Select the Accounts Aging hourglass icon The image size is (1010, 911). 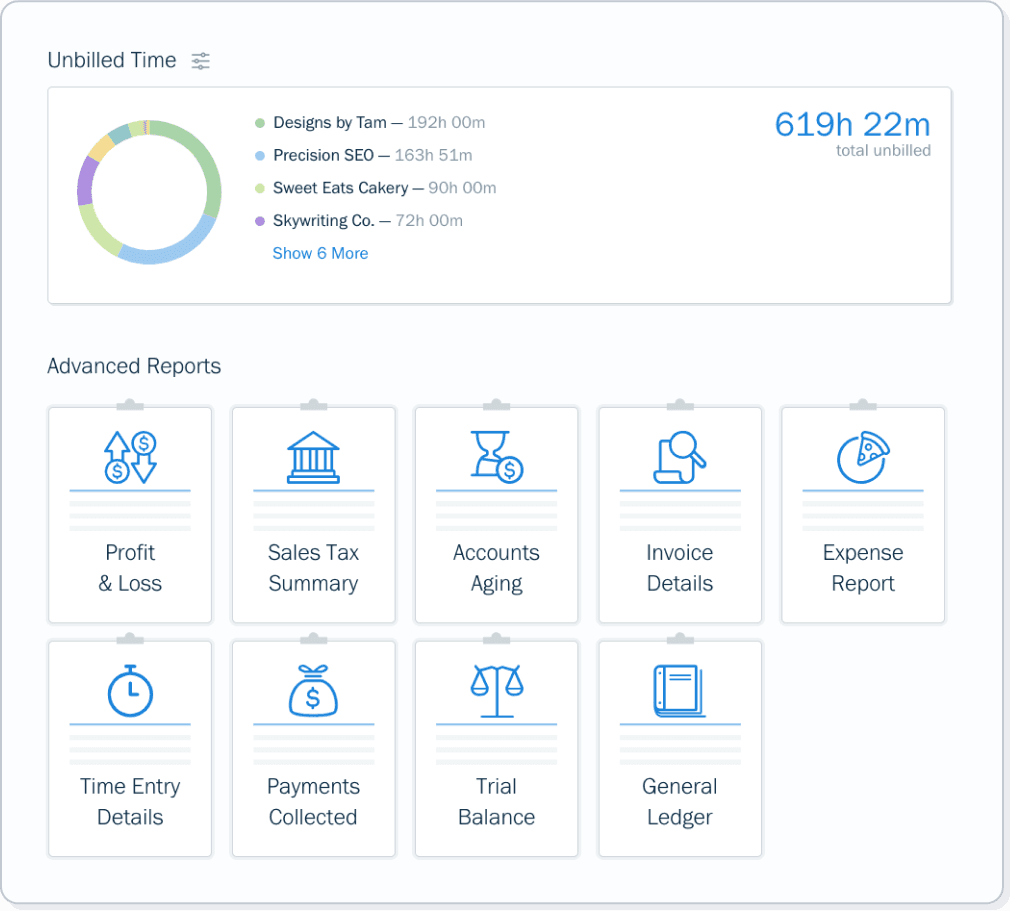(496, 457)
